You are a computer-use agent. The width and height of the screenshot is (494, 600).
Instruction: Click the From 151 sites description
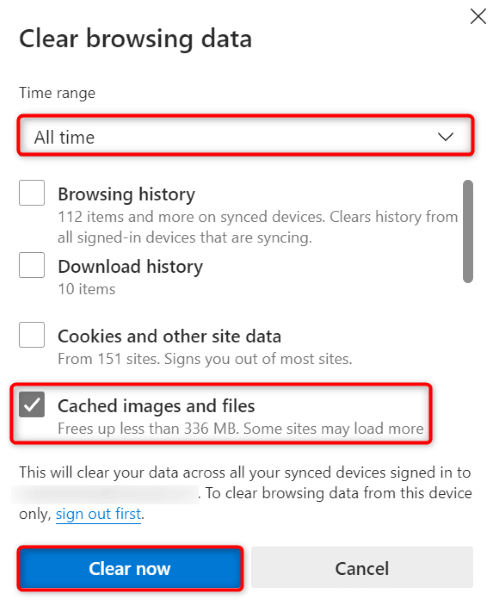pyautogui.click(x=205, y=359)
